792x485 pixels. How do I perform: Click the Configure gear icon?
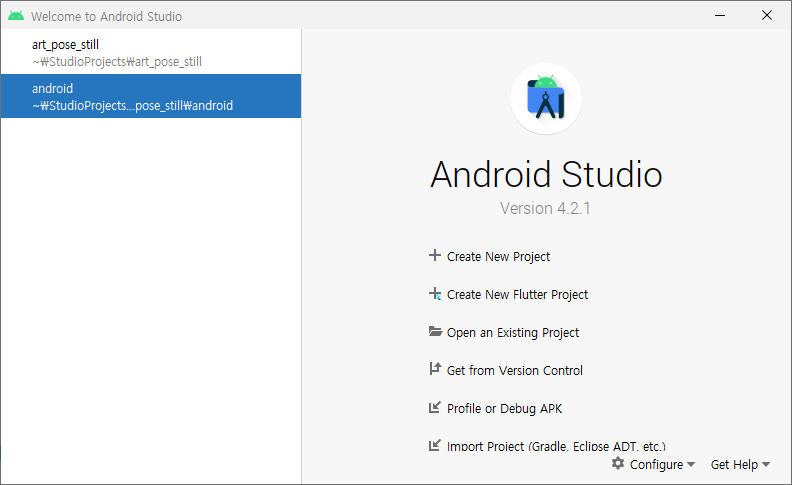click(x=618, y=463)
